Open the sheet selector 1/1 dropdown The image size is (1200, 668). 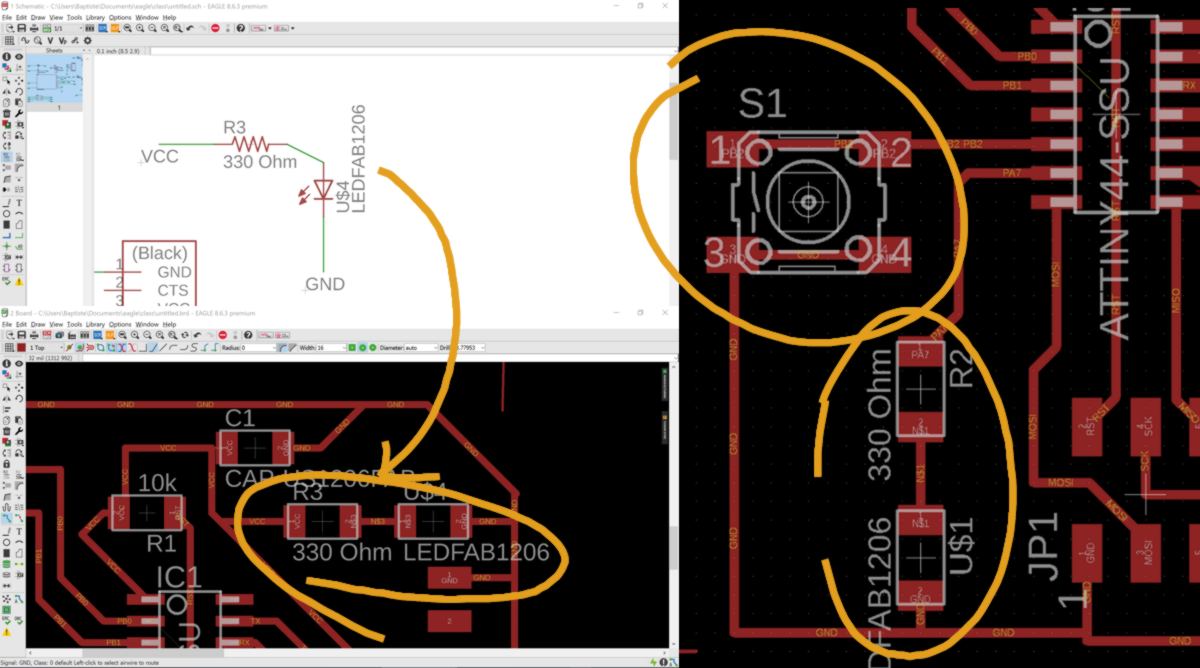click(x=68, y=28)
